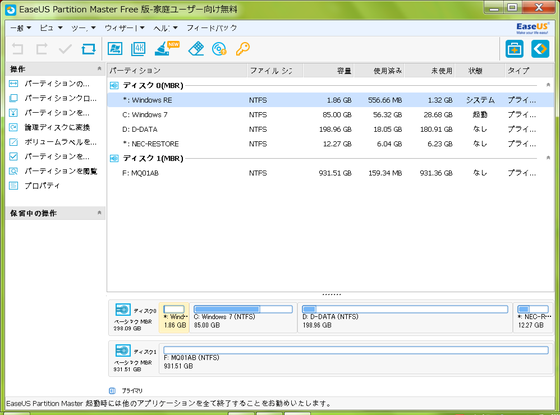Click NEC-RESTORE block in disk map
The width and height of the screenshot is (560, 415).
point(533,317)
